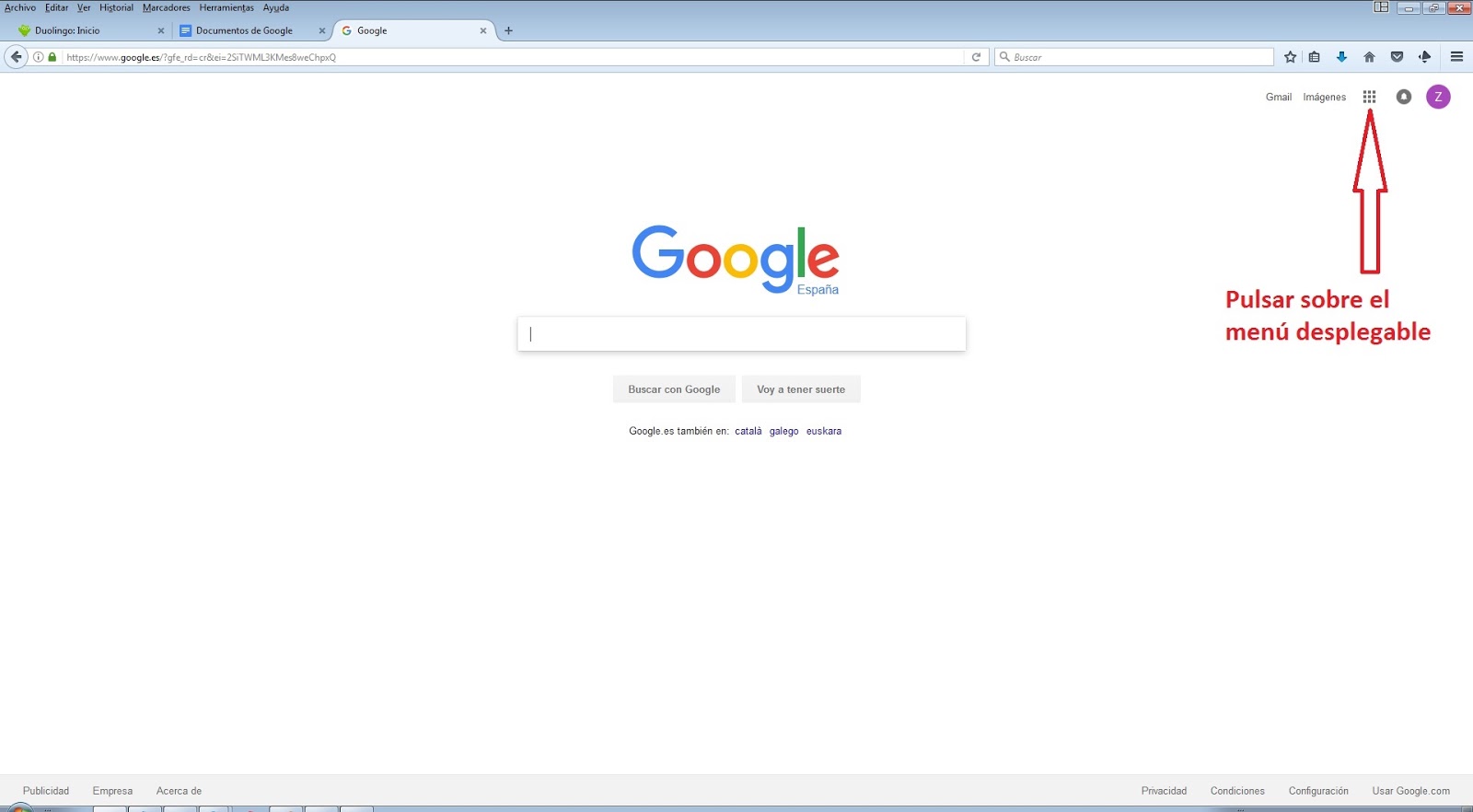The height and width of the screenshot is (812, 1473).
Task: Click the Buscar con Google button
Action: [674, 389]
